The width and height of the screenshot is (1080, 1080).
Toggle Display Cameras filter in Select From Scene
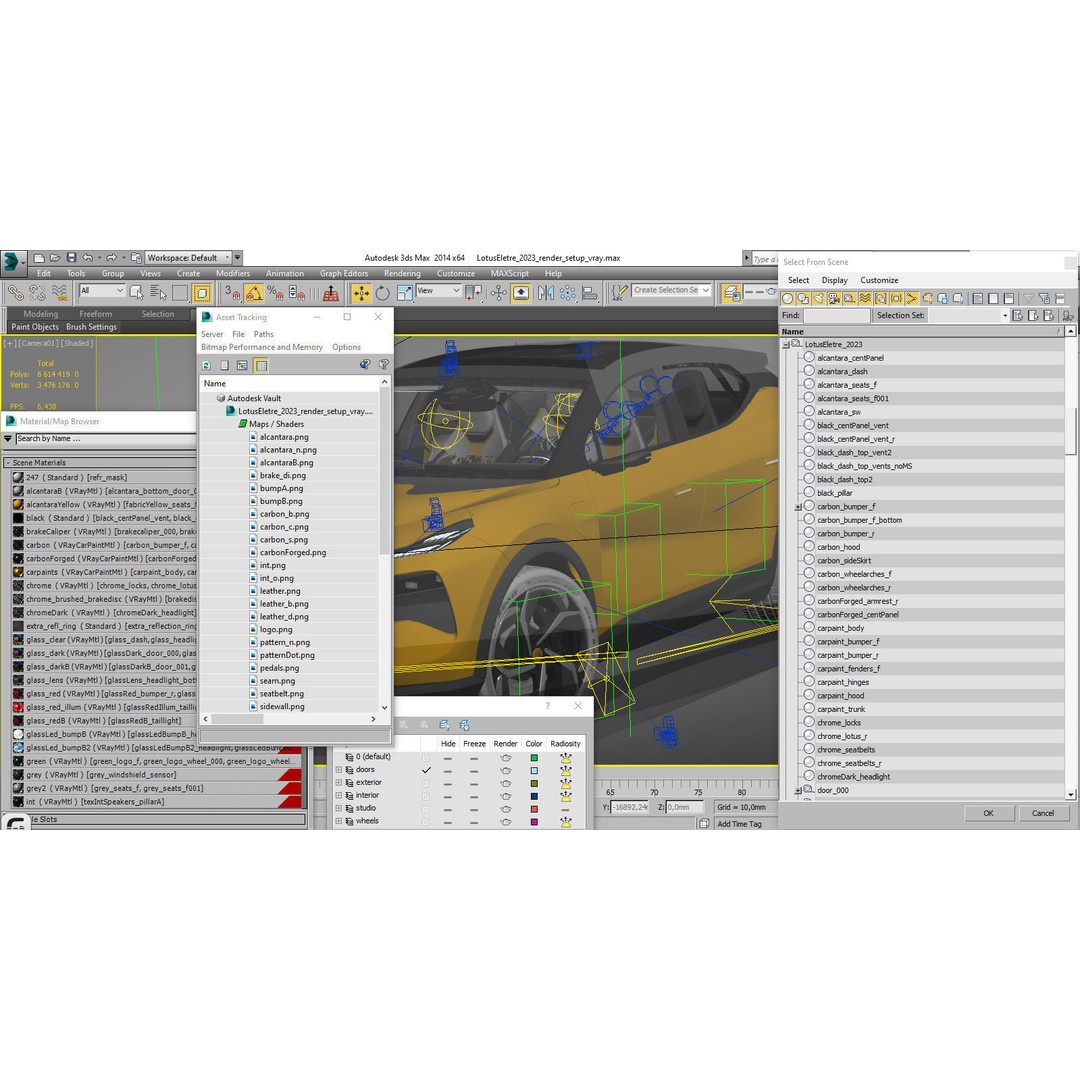(x=834, y=298)
